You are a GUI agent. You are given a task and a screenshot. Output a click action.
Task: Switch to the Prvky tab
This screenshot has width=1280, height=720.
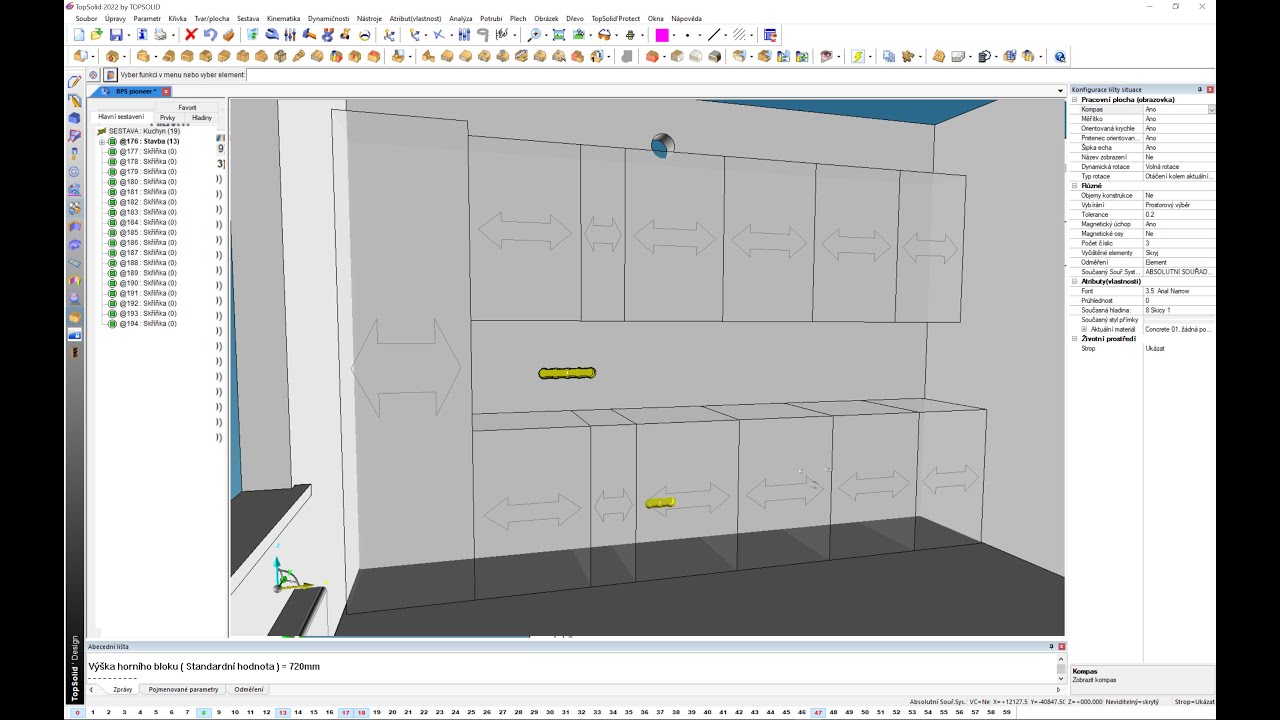(167, 118)
